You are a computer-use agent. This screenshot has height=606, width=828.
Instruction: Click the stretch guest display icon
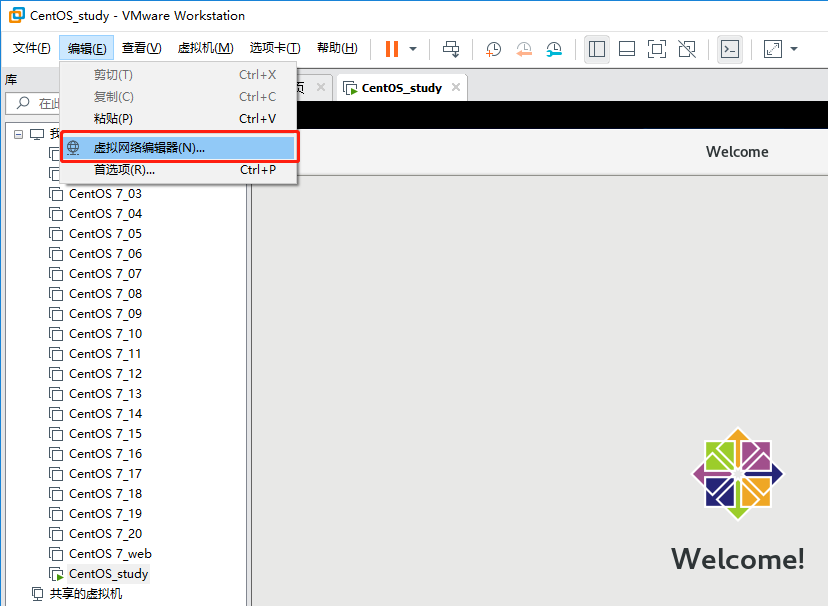click(773, 49)
